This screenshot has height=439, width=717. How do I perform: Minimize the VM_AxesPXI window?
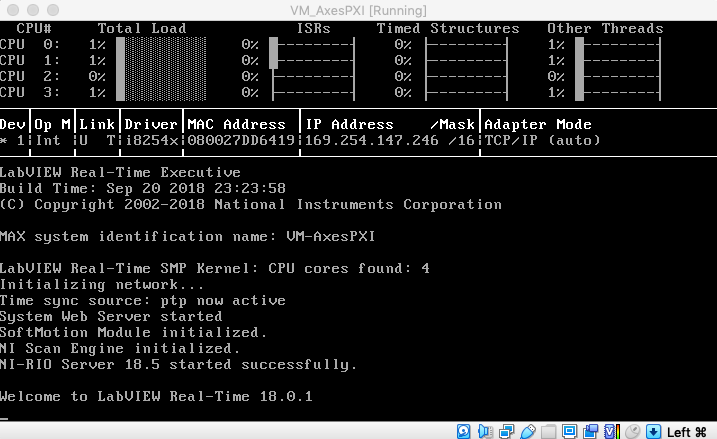pyautogui.click(x=33, y=10)
